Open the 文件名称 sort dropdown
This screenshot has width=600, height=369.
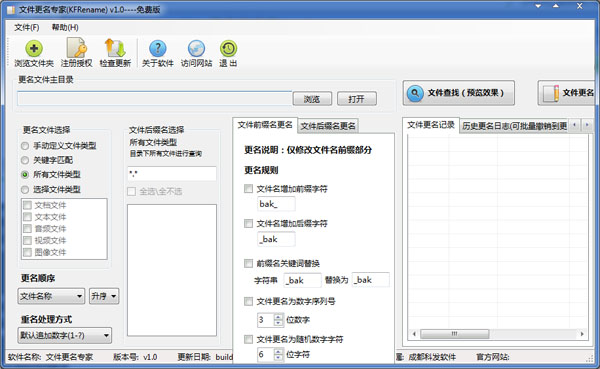(x=51, y=296)
